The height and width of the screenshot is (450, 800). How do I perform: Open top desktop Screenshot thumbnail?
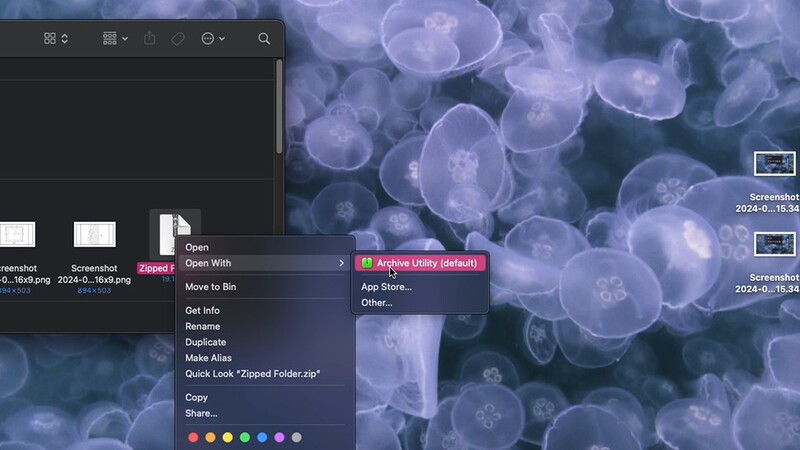[774, 164]
